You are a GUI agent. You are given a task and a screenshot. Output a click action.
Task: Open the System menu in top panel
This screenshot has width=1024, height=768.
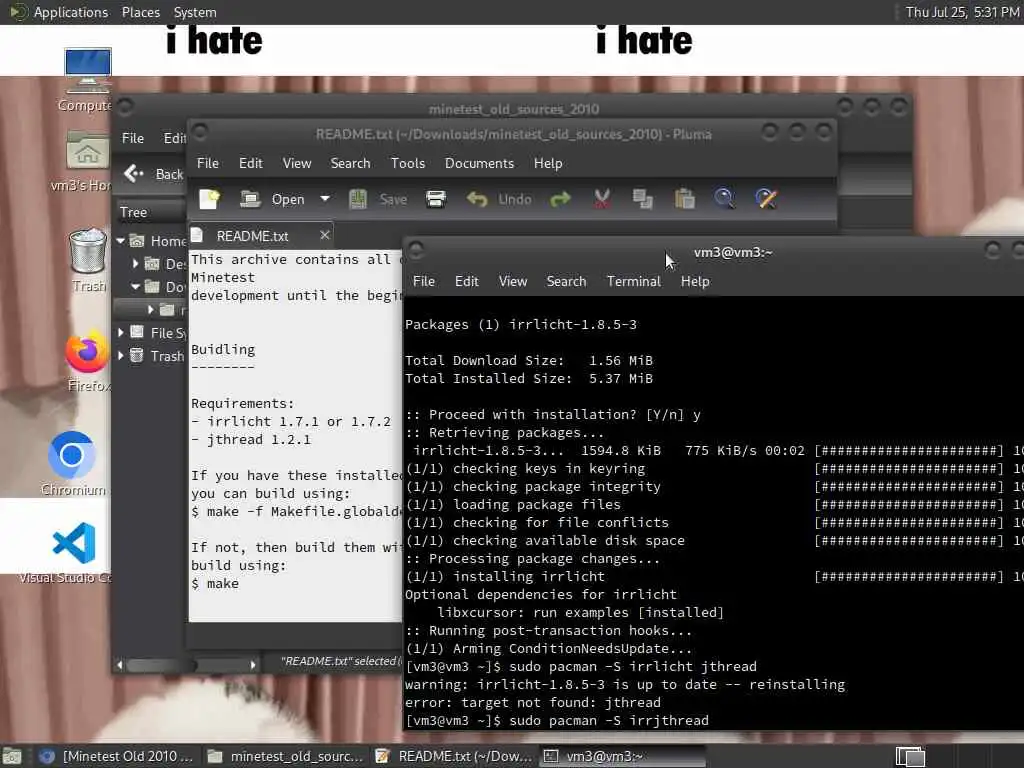195,12
